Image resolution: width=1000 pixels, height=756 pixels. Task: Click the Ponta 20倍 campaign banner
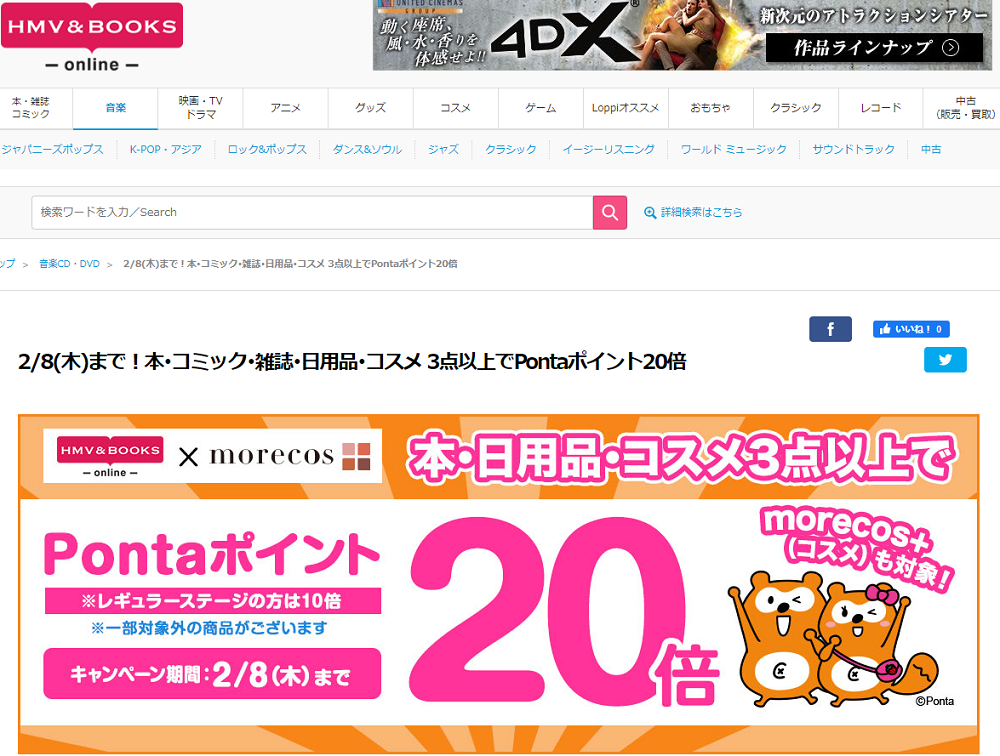tap(499, 584)
